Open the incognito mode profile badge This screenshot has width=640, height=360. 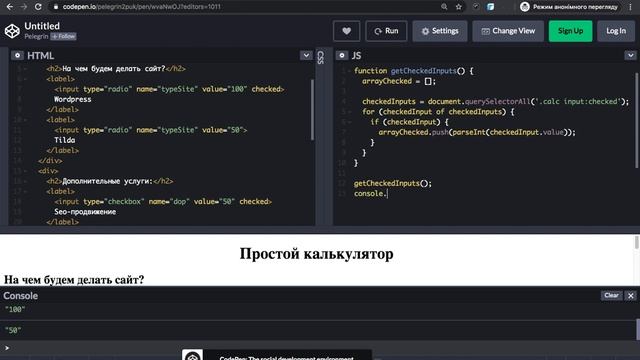[x=570, y=7]
